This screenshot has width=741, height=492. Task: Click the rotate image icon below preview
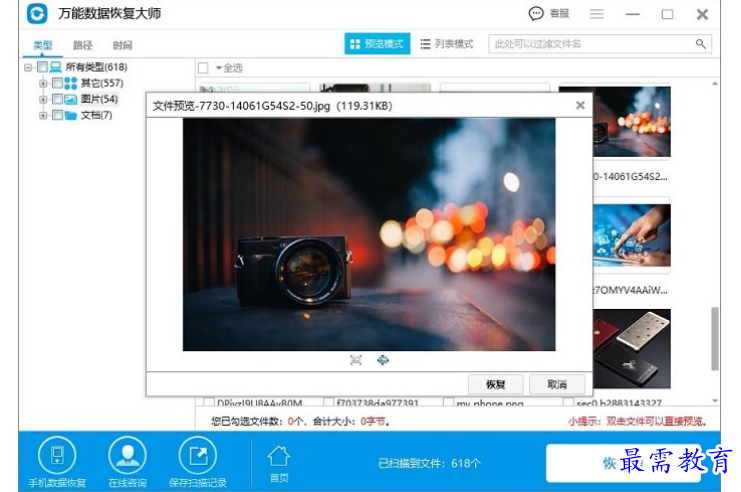(x=383, y=360)
